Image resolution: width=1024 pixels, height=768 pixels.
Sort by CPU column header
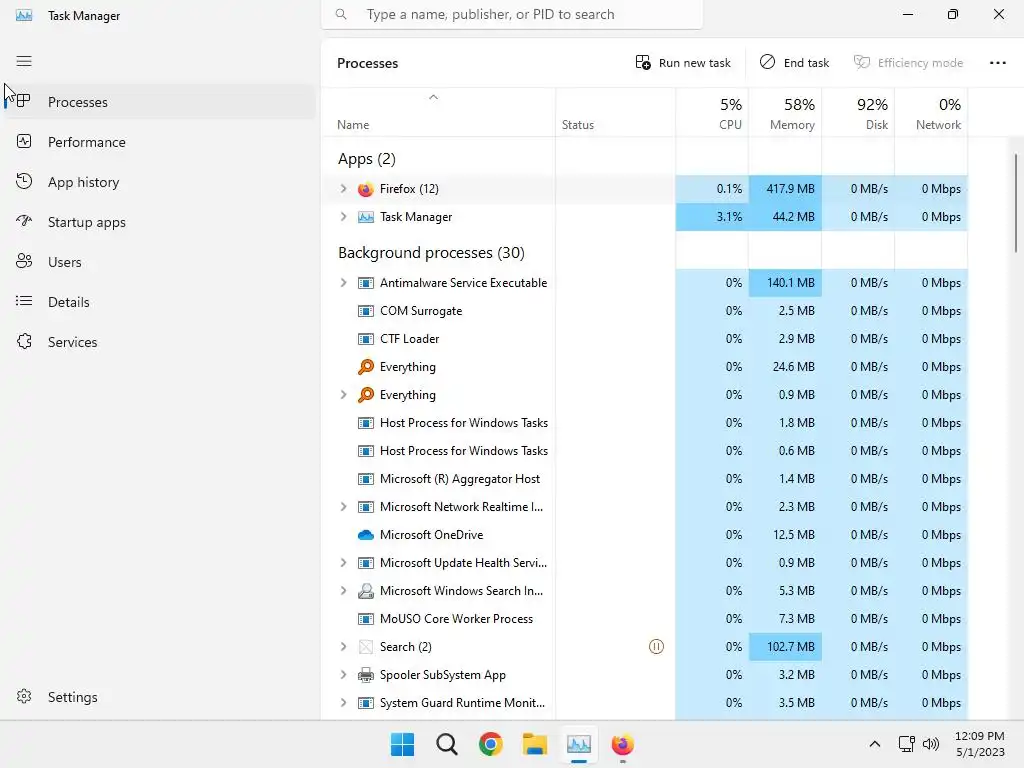(x=712, y=113)
